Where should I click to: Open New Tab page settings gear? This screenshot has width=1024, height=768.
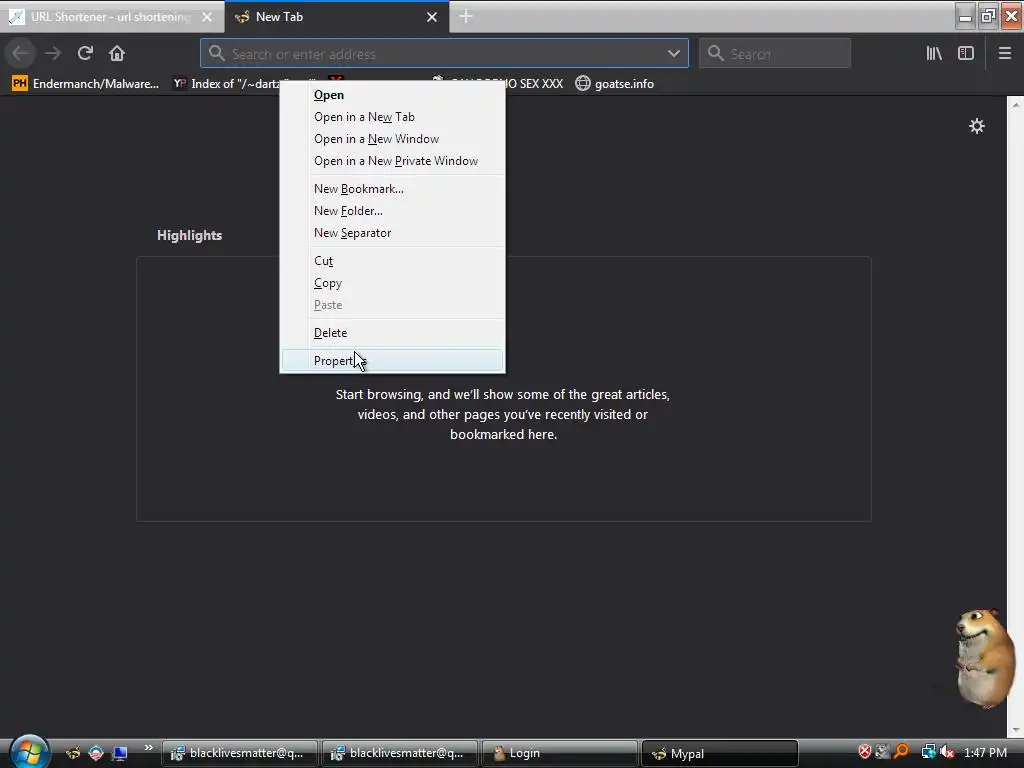click(976, 126)
